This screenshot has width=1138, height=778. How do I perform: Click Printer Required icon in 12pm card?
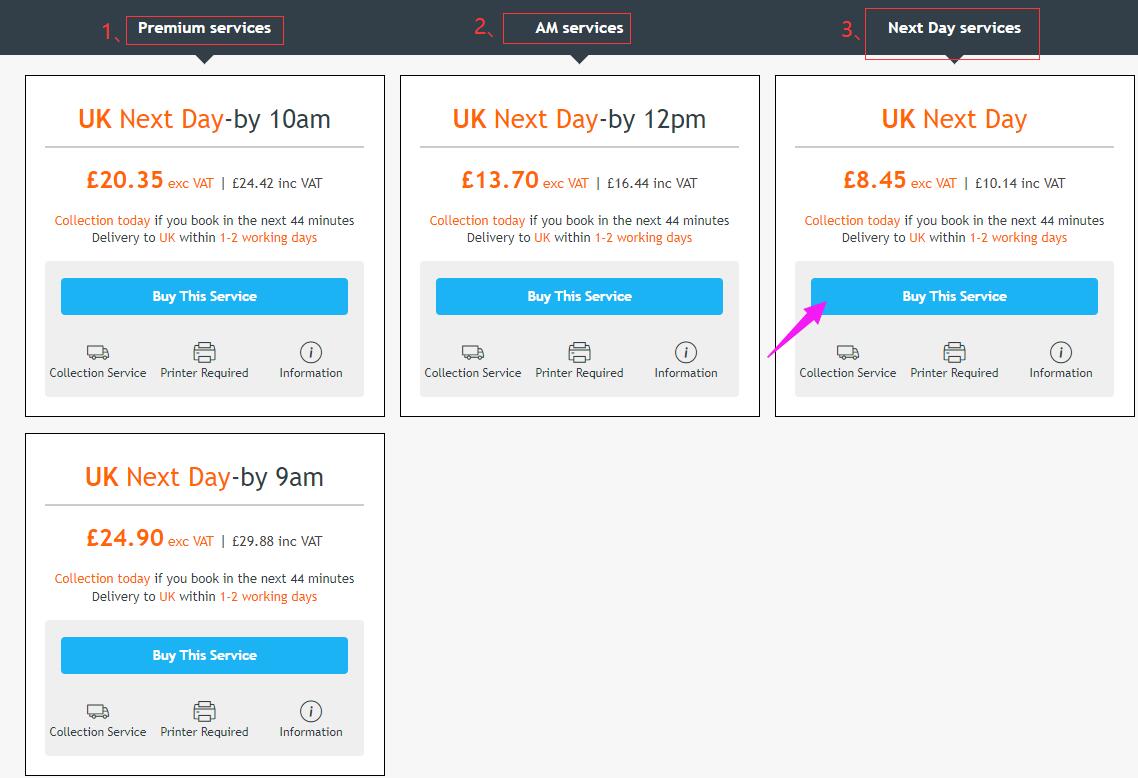(x=579, y=352)
